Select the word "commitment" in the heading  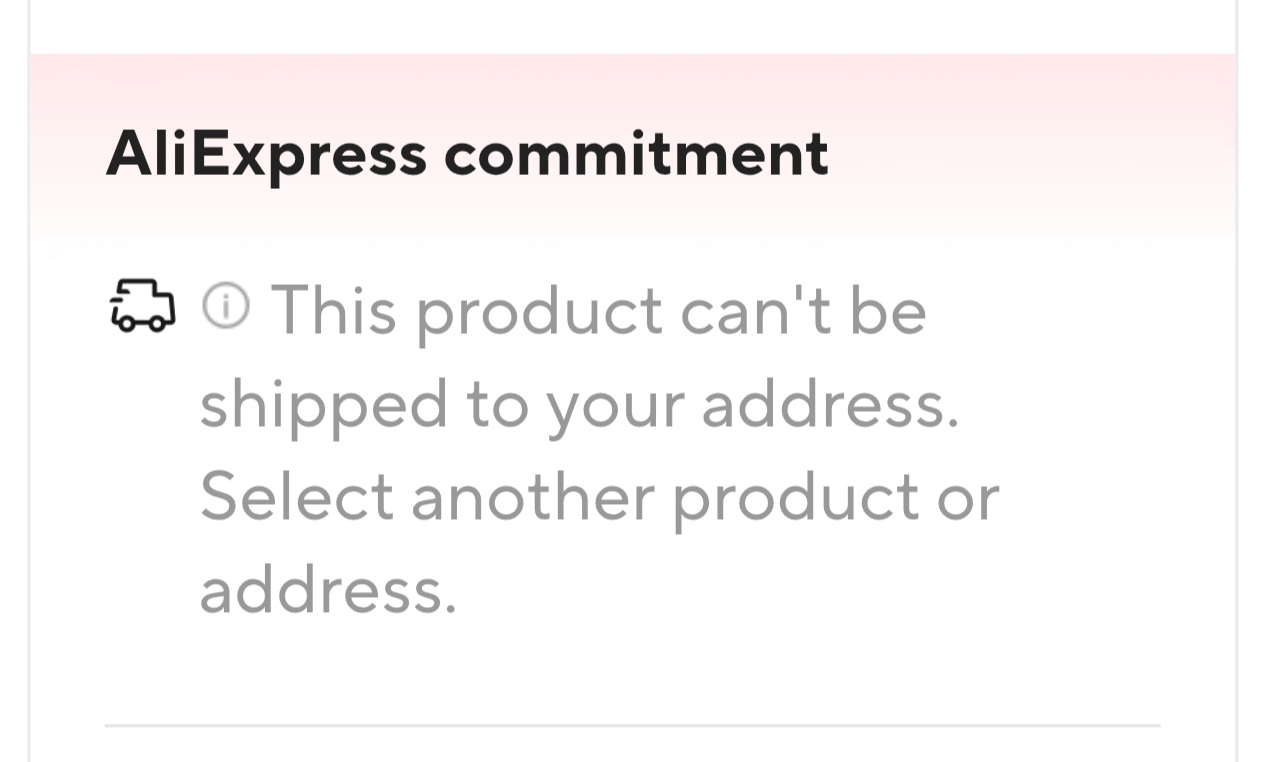pyautogui.click(x=636, y=154)
